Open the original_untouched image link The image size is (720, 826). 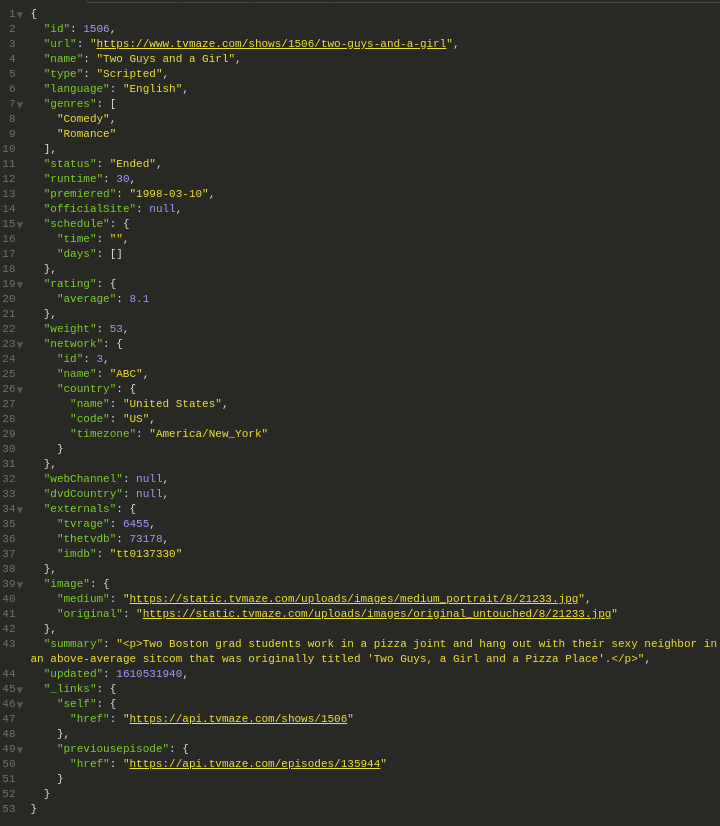(377, 614)
